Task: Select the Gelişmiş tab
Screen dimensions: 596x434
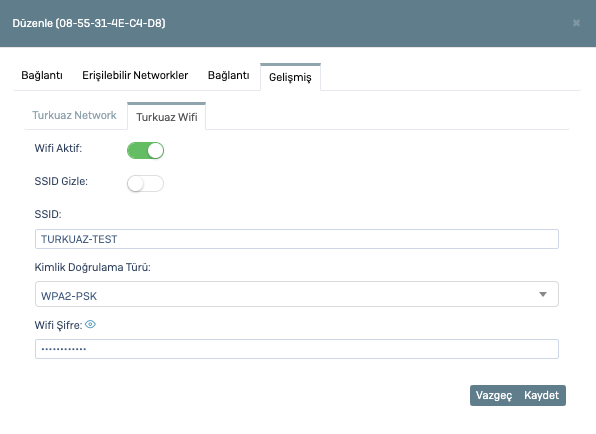Action: (290, 77)
